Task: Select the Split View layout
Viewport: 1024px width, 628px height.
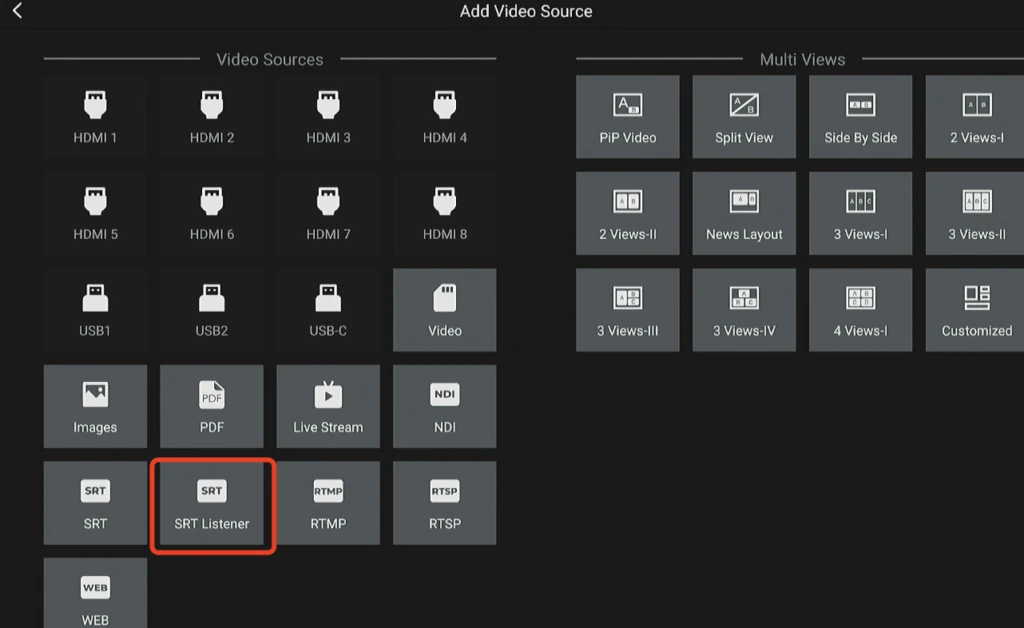Action: [744, 117]
